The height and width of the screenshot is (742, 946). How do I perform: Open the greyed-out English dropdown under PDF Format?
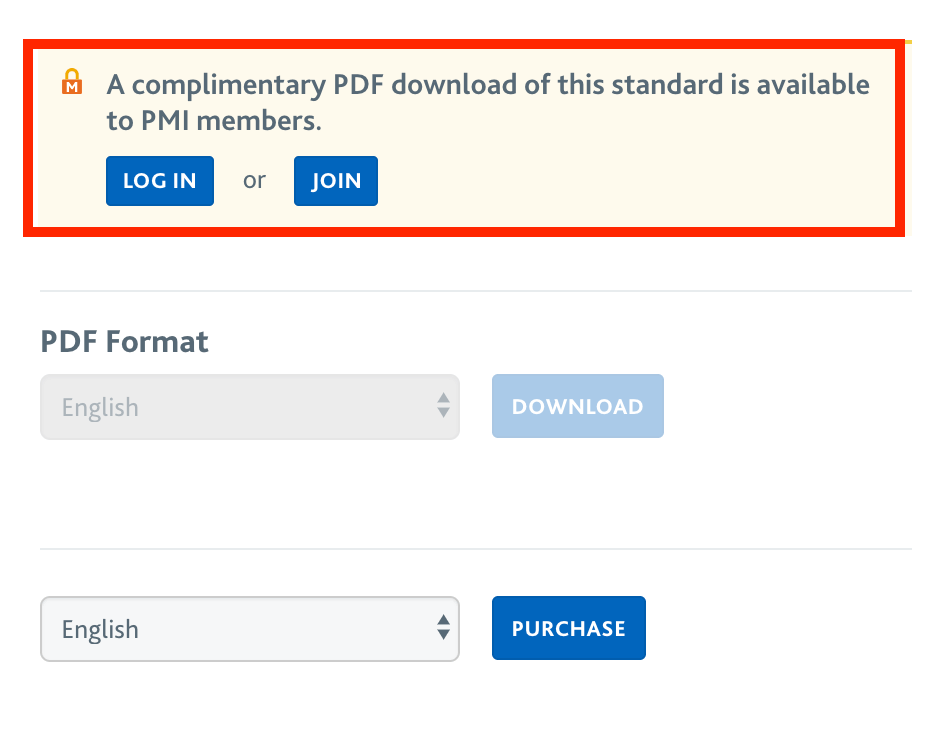[x=249, y=407]
